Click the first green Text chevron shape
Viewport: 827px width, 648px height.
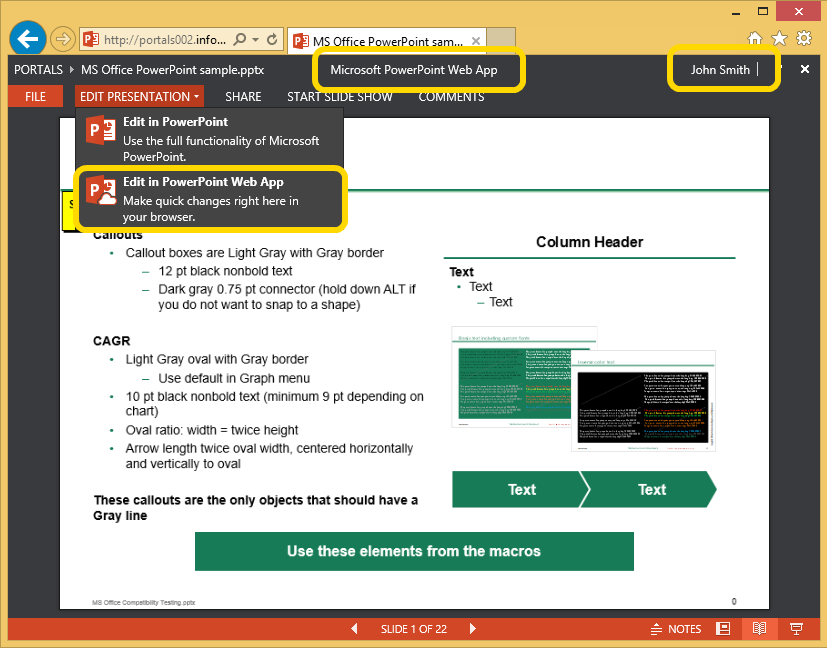(521, 489)
